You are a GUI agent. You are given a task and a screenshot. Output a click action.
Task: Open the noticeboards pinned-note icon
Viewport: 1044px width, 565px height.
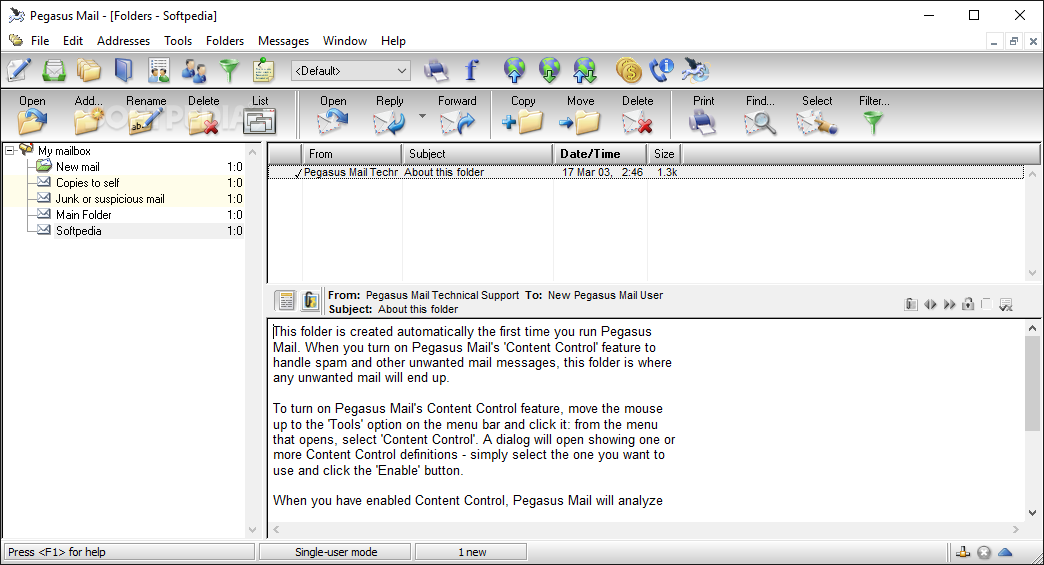(x=264, y=70)
